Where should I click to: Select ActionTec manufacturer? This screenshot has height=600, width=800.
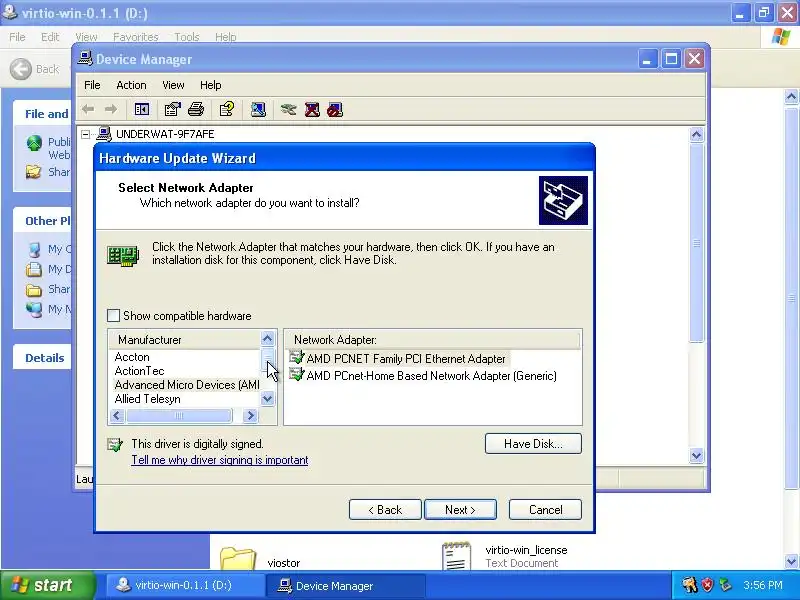(x=139, y=371)
